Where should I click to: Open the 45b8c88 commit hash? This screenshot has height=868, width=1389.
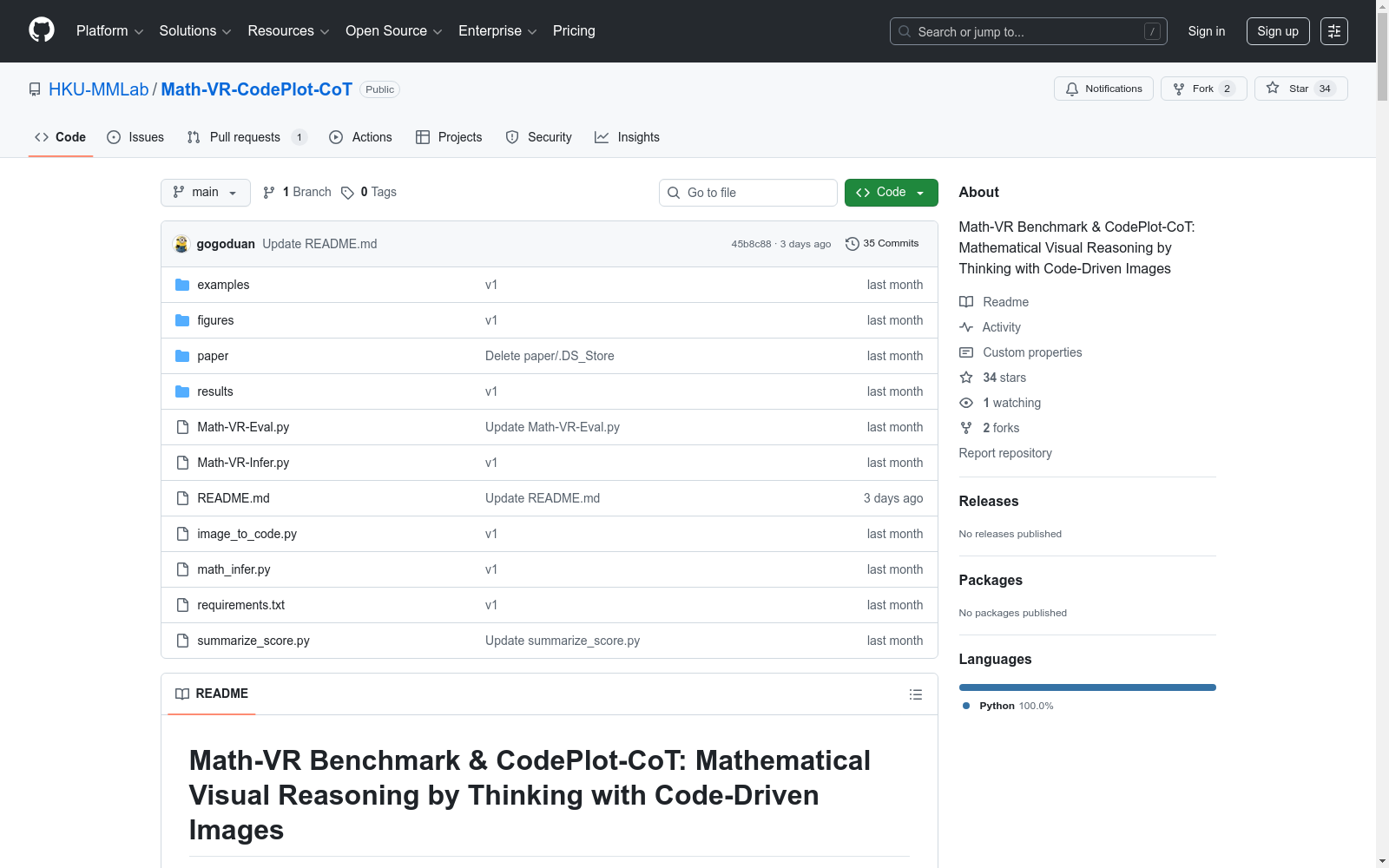point(751,244)
